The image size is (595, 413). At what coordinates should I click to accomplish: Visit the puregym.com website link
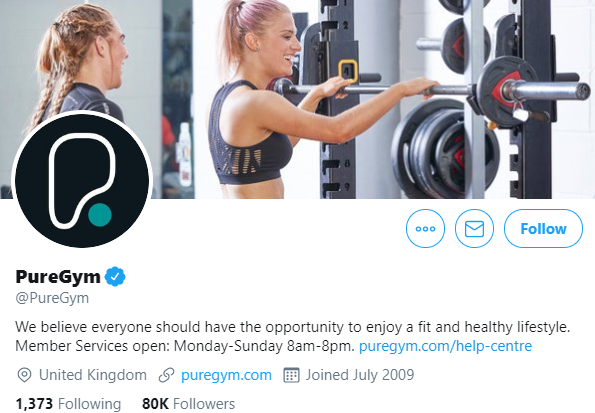tap(226, 375)
